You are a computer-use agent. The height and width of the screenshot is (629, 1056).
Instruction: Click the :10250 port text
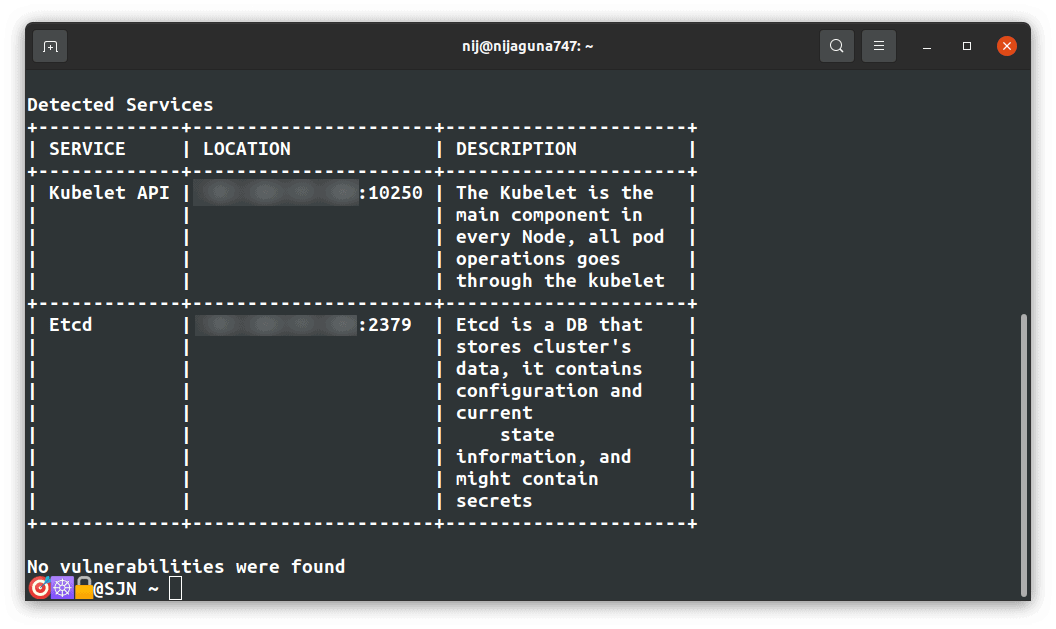click(390, 193)
